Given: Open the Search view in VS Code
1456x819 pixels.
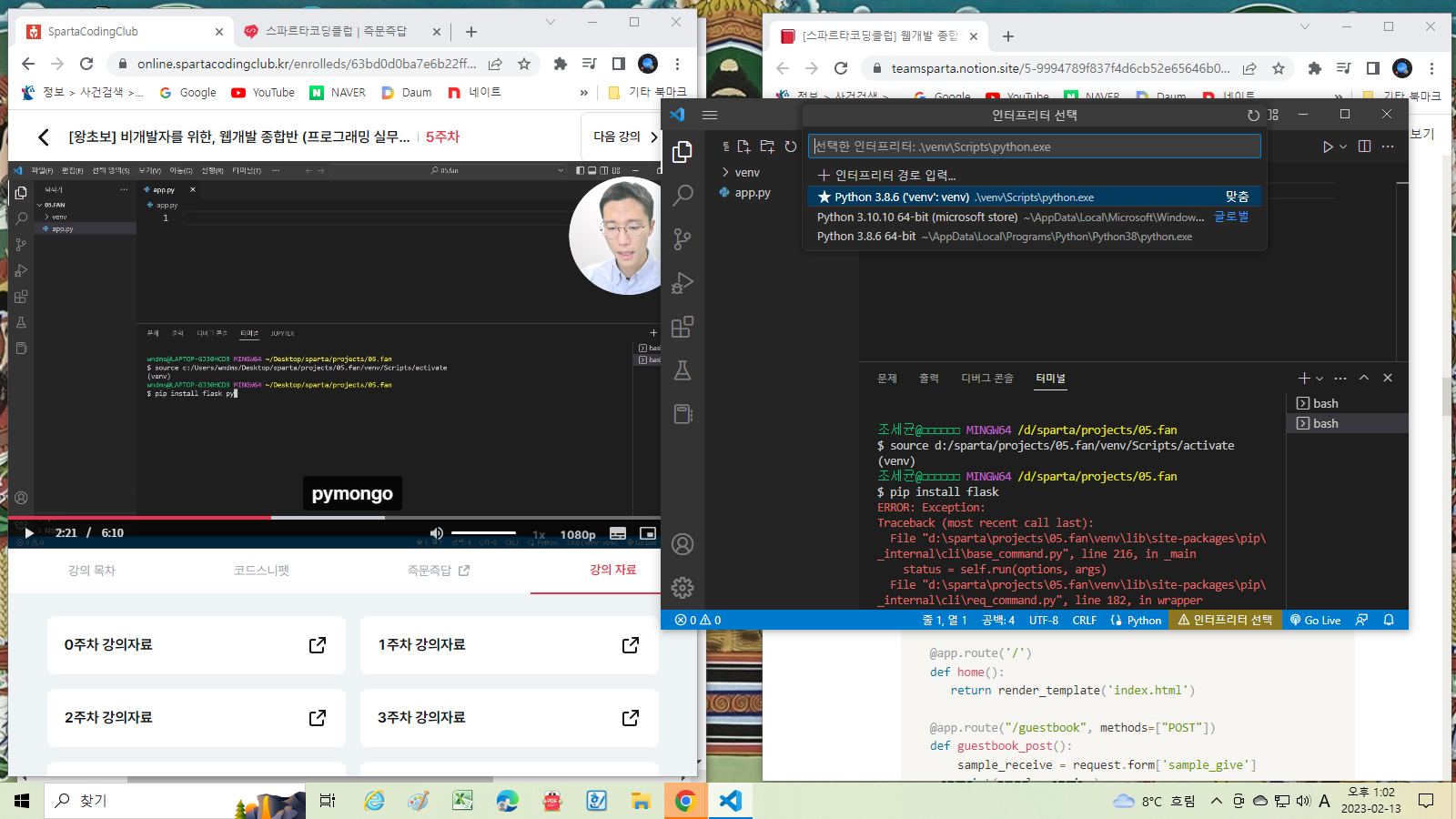Looking at the screenshot, I should [682, 195].
